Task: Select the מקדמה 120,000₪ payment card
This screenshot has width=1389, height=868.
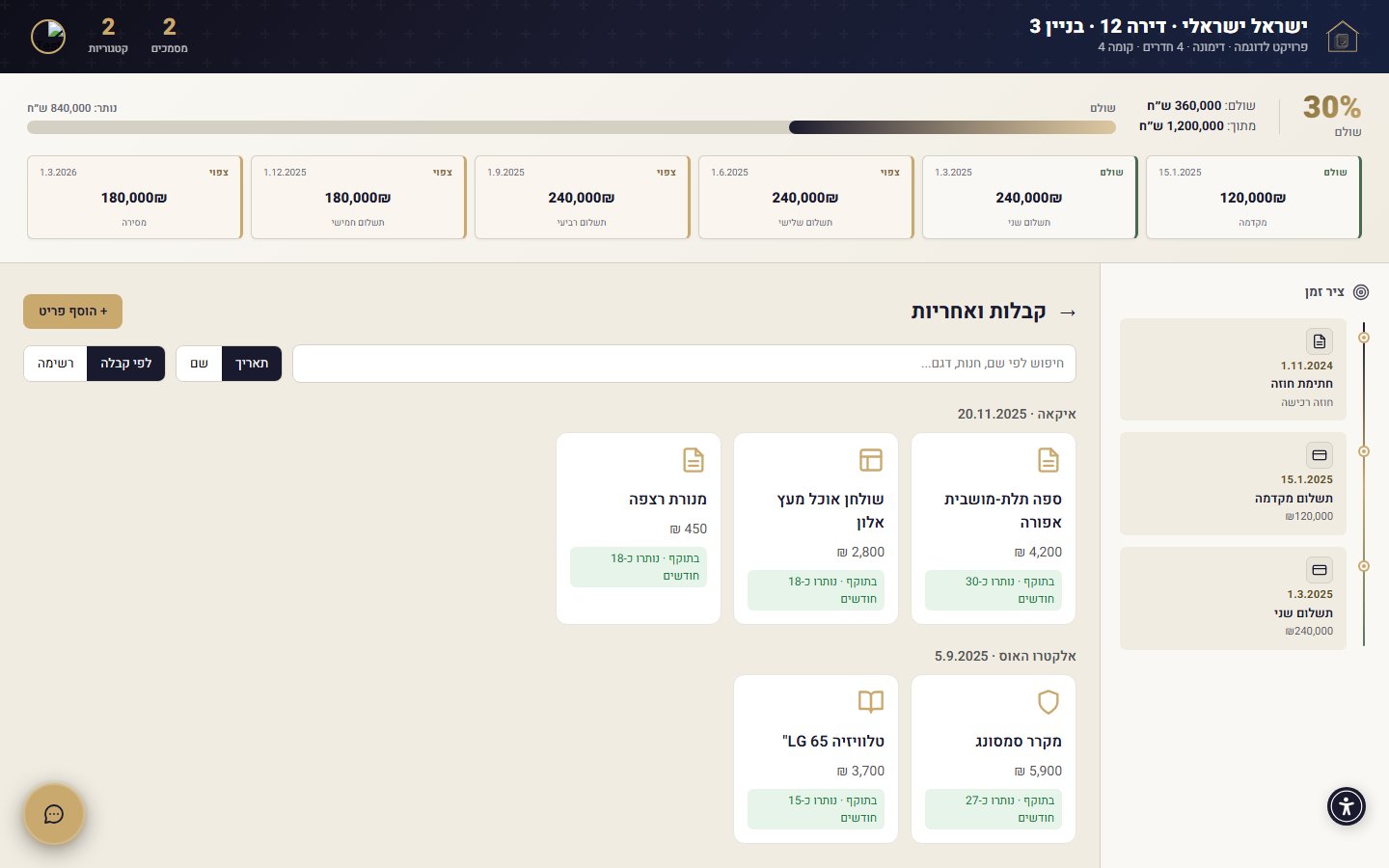Action: tap(1254, 198)
